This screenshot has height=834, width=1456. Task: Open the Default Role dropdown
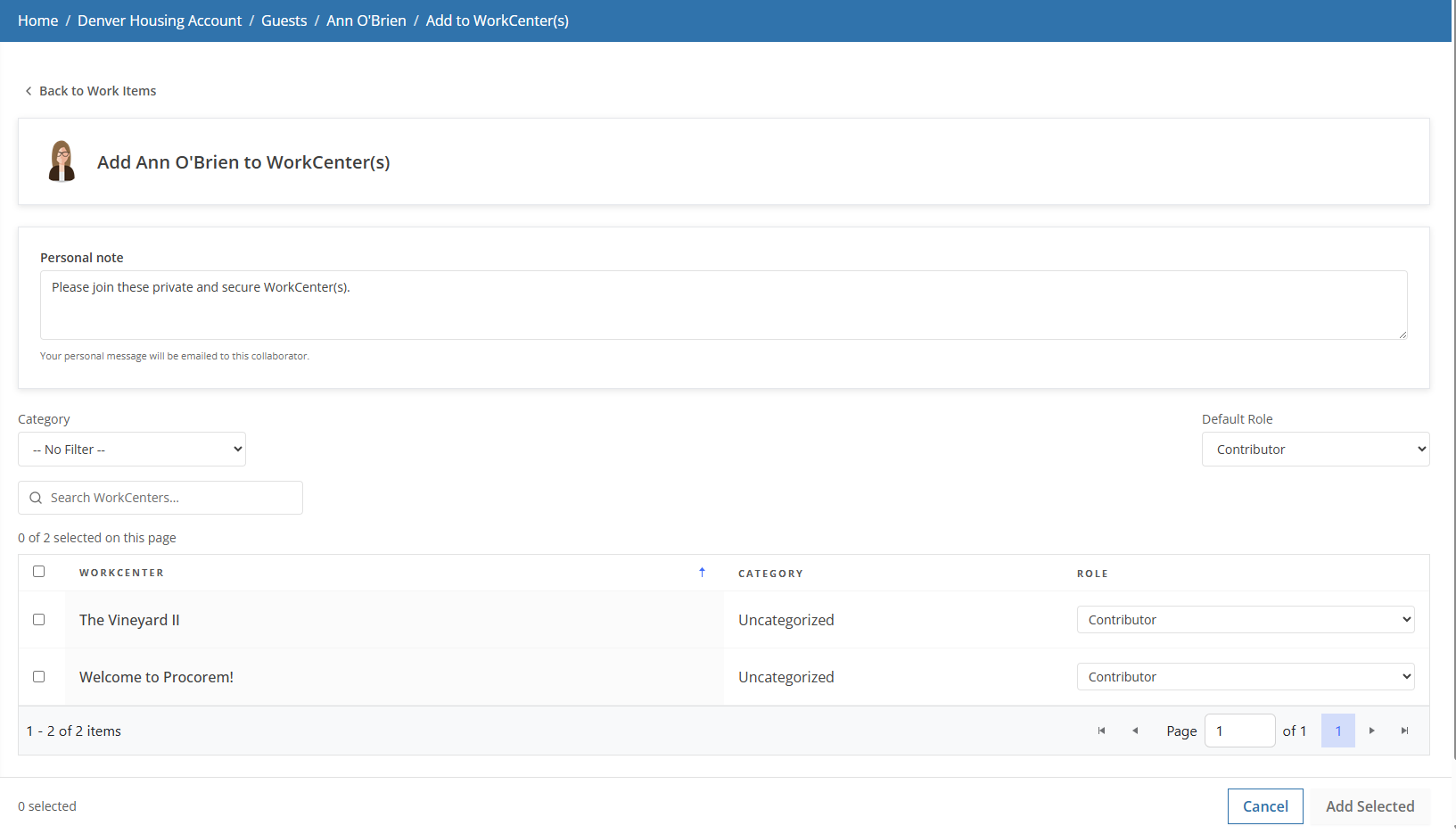1315,450
